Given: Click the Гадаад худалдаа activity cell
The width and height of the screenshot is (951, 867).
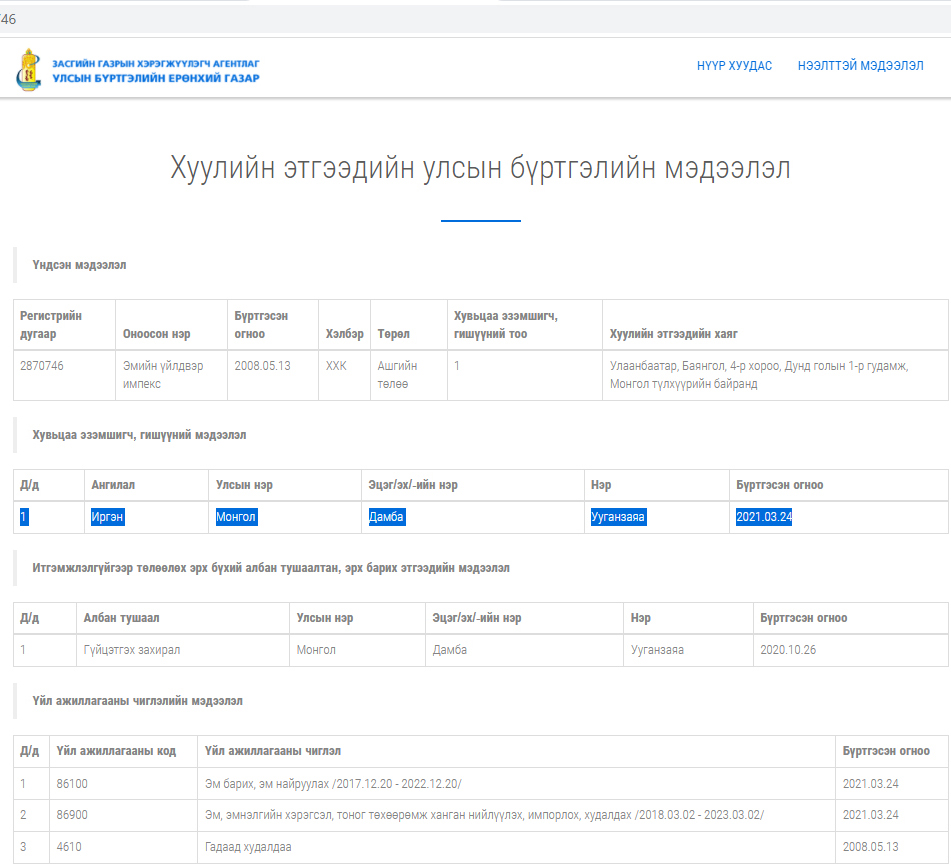Looking at the screenshot, I should coord(247,846).
